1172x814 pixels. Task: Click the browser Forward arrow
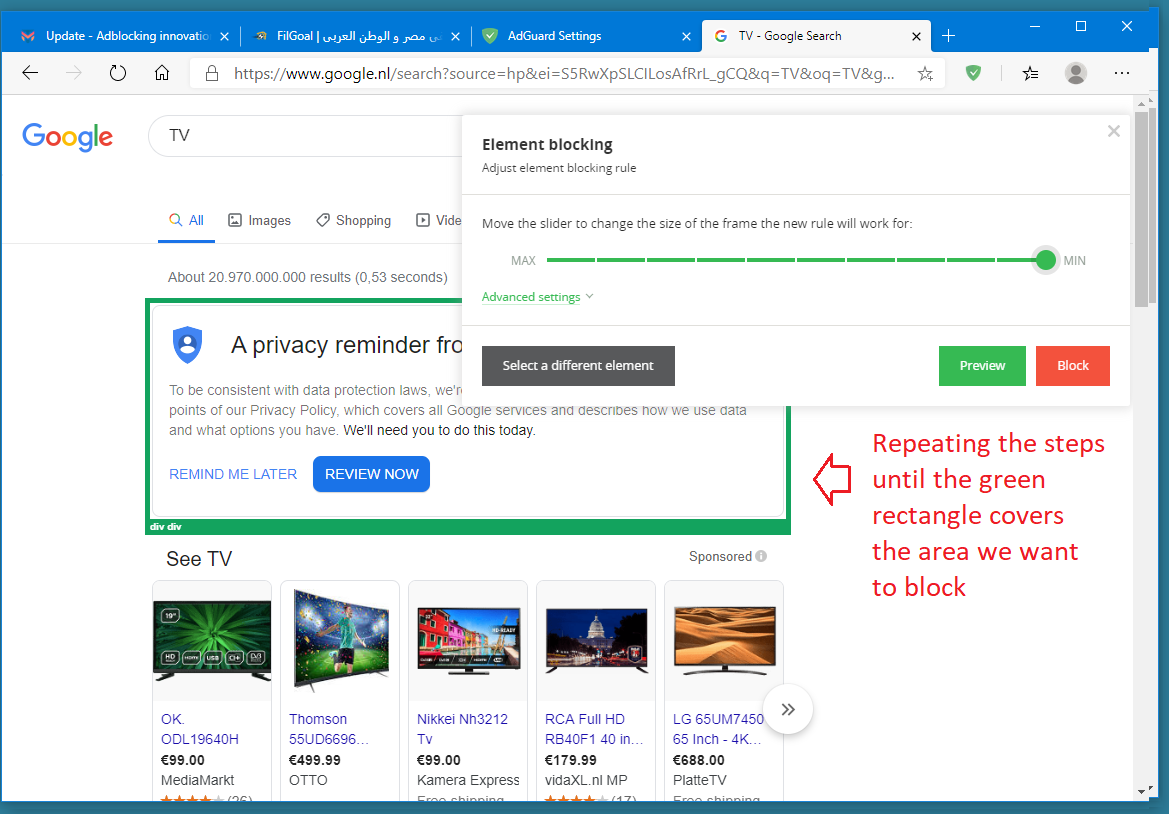click(x=73, y=73)
